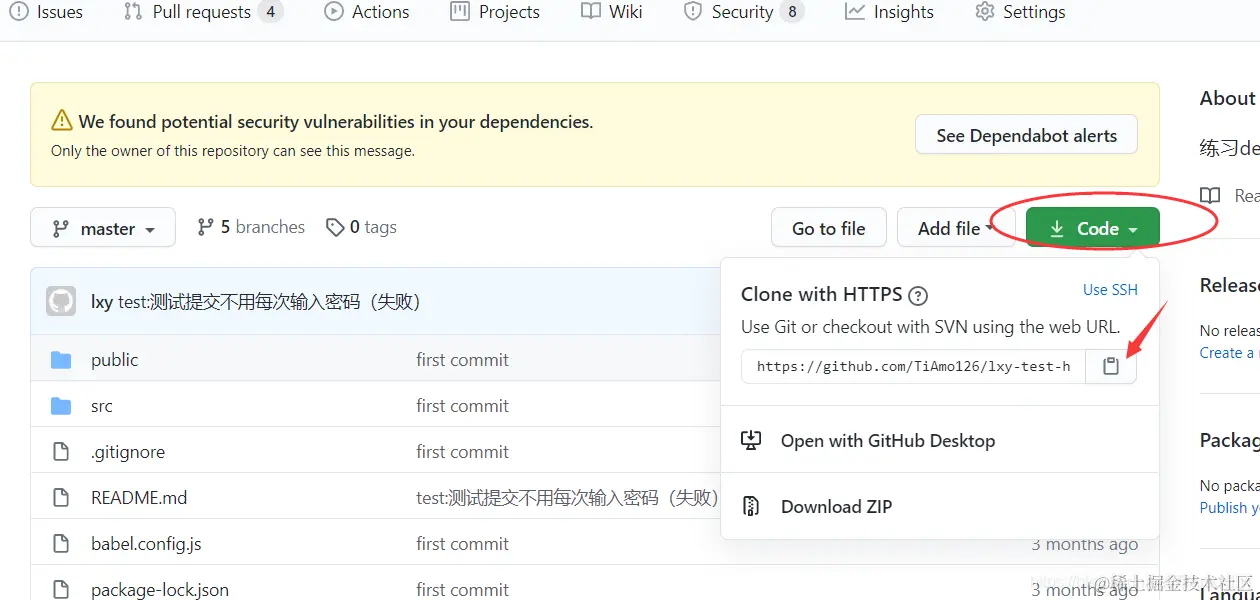Screen dimensions: 1260x600
Task: Switch to Use SSH link
Action: point(1110,290)
